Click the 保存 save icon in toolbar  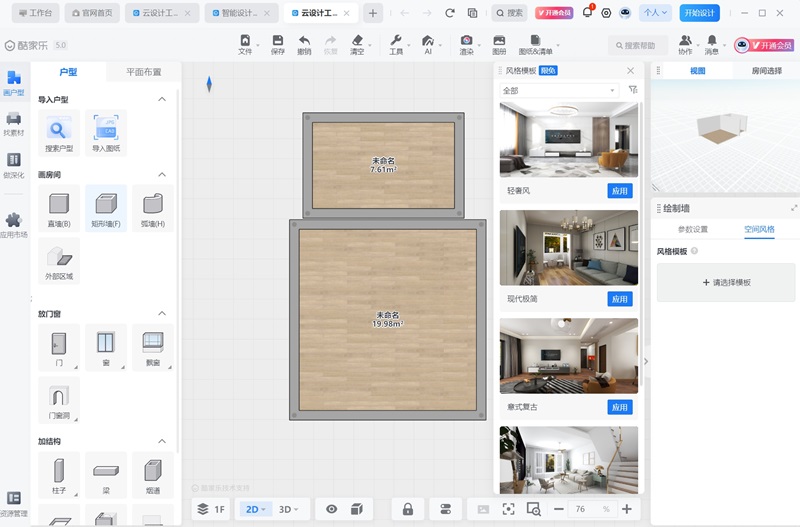pyautogui.click(x=277, y=45)
